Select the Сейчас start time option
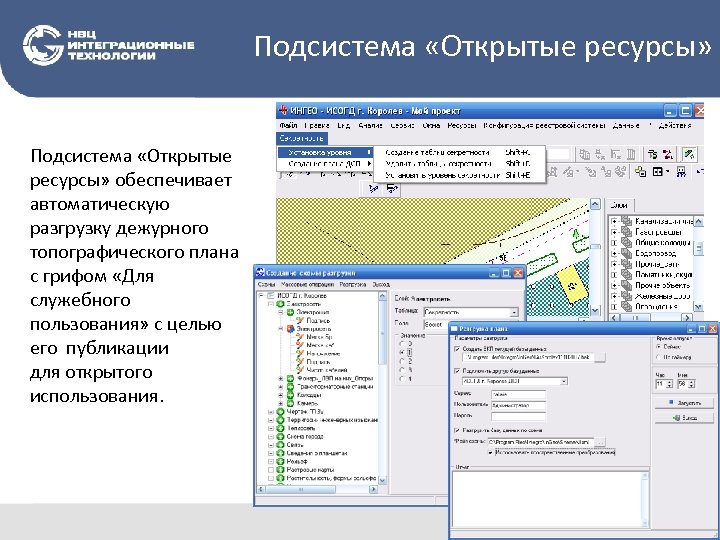 pyautogui.click(x=659, y=347)
